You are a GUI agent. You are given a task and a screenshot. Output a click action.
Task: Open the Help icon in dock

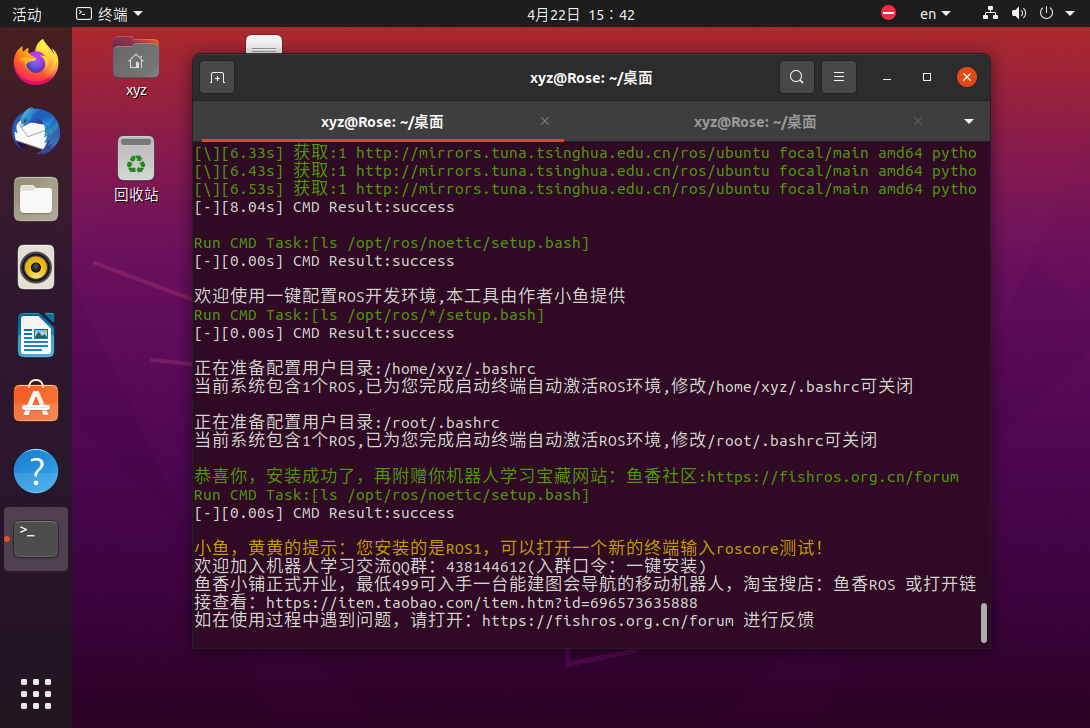pos(36,471)
